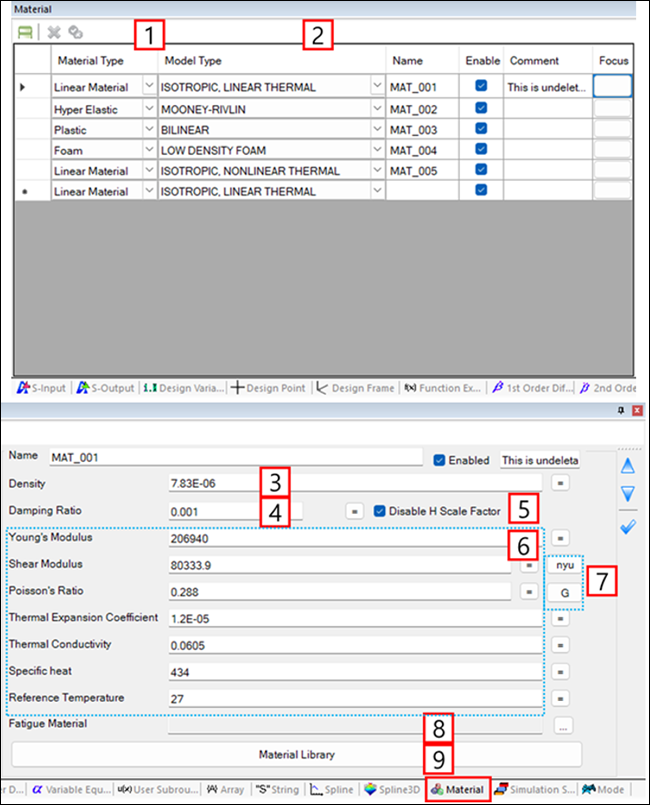650x805 pixels.
Task: Toggle Enable checkbox in the new unnamed row
Action: (481, 190)
